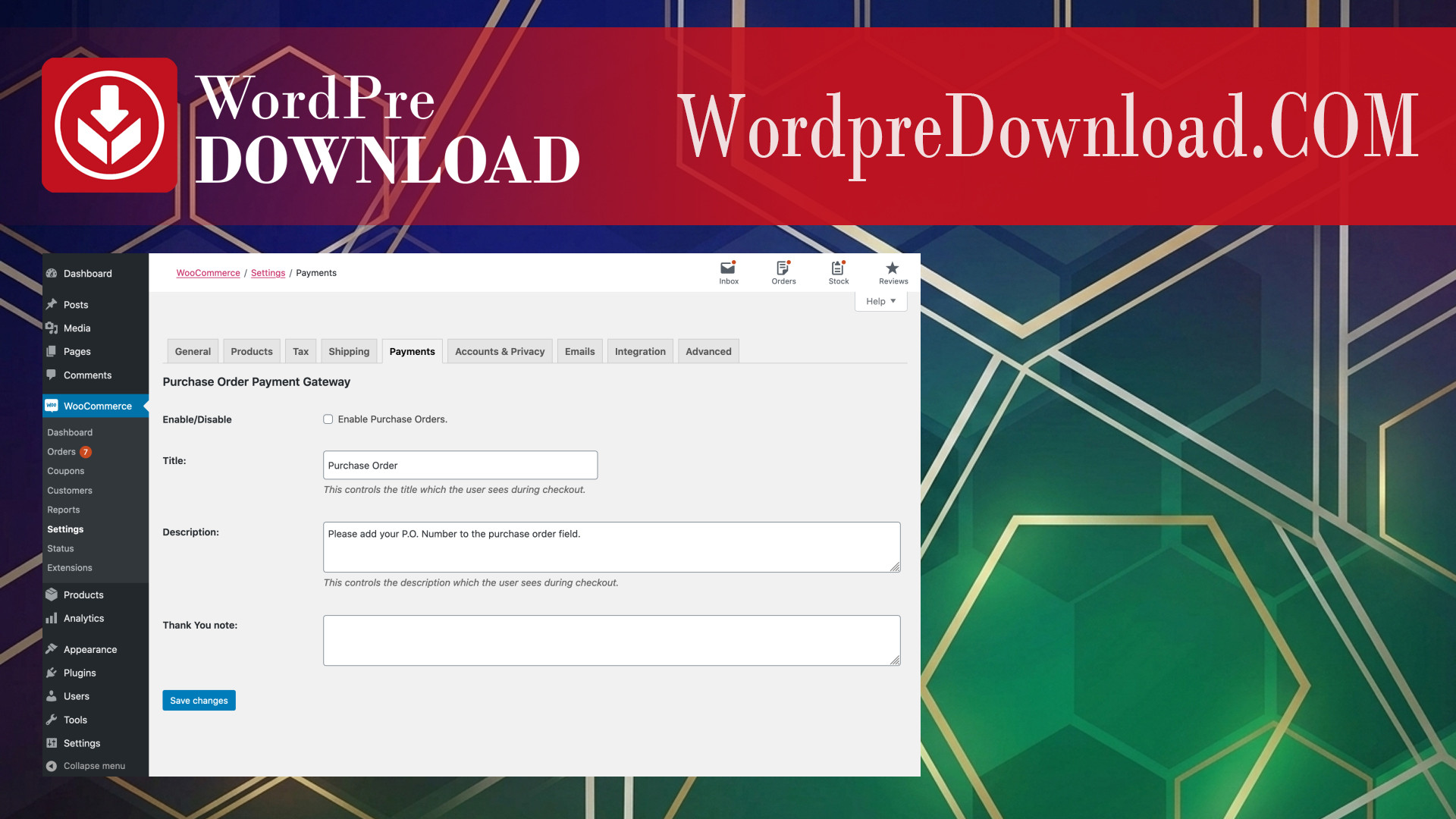The image size is (1456, 819).
Task: Click the Products box icon in sidebar
Action: point(52,595)
